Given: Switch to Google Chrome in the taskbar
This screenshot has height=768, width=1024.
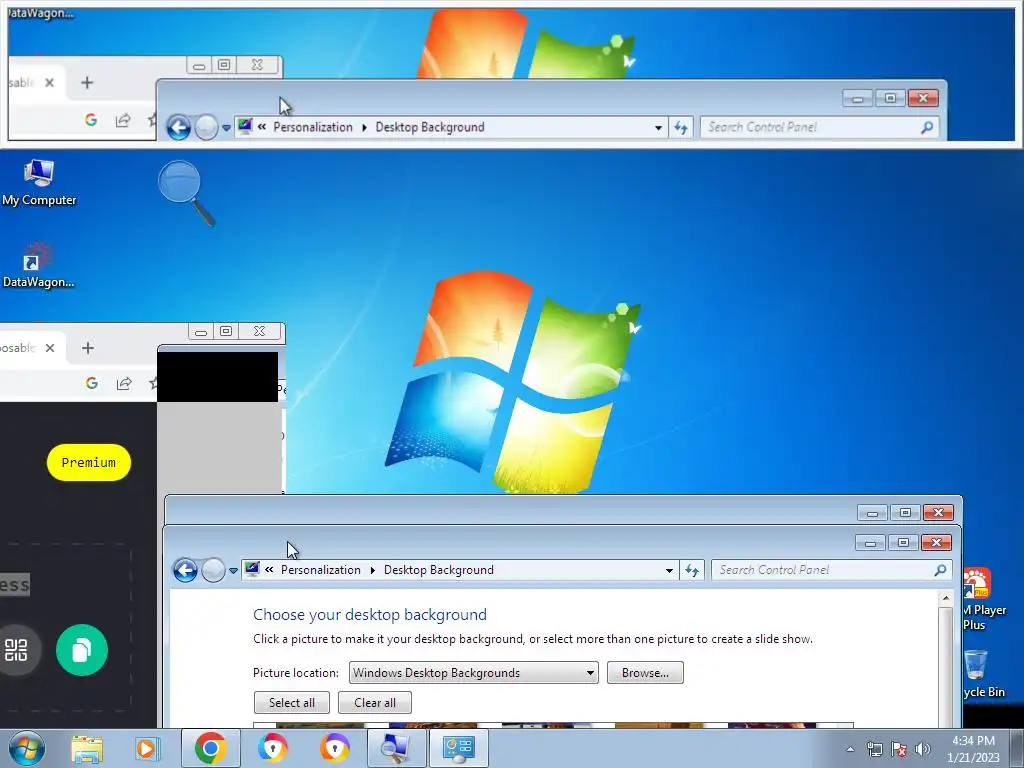Looking at the screenshot, I should point(210,748).
